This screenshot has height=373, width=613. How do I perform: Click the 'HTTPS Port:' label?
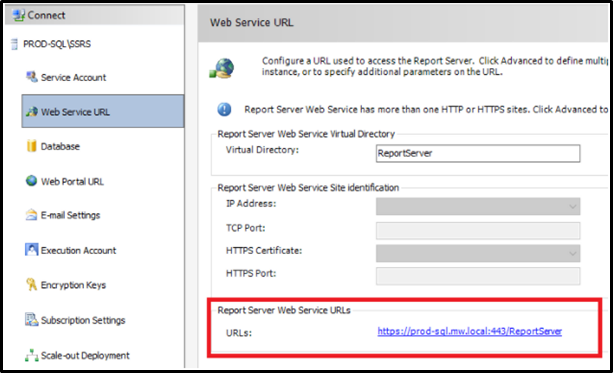tap(251, 273)
